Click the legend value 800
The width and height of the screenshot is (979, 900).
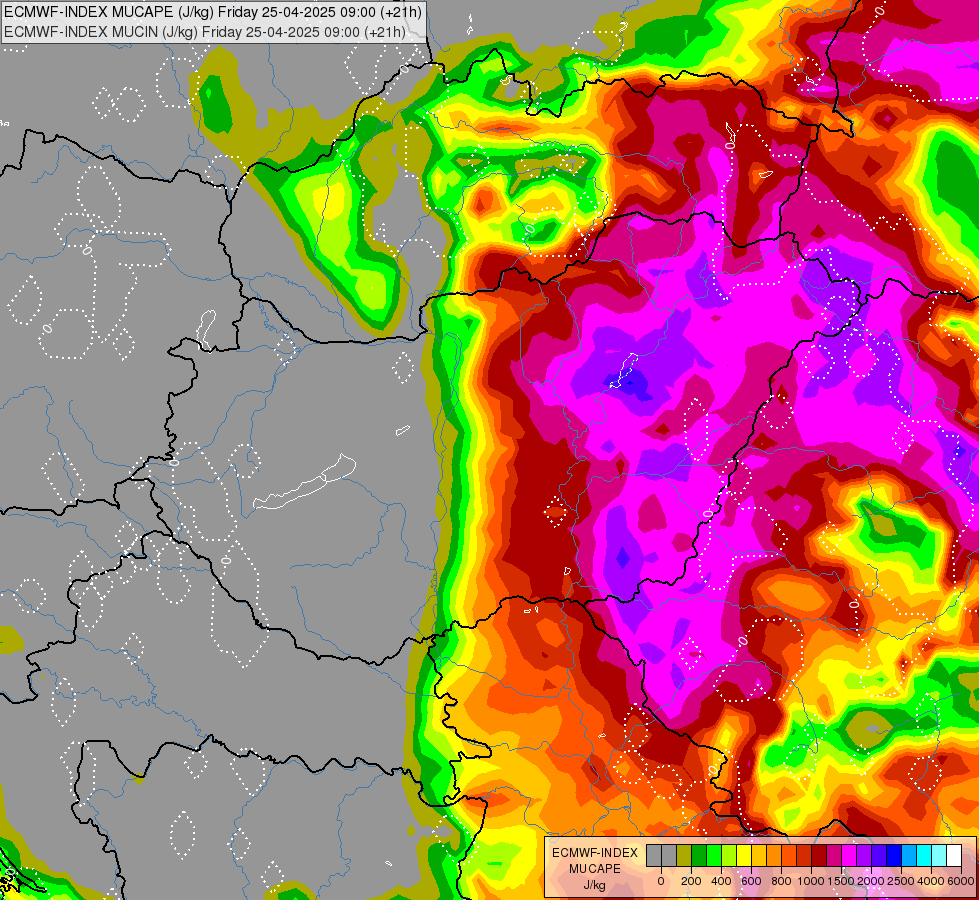[781, 881]
